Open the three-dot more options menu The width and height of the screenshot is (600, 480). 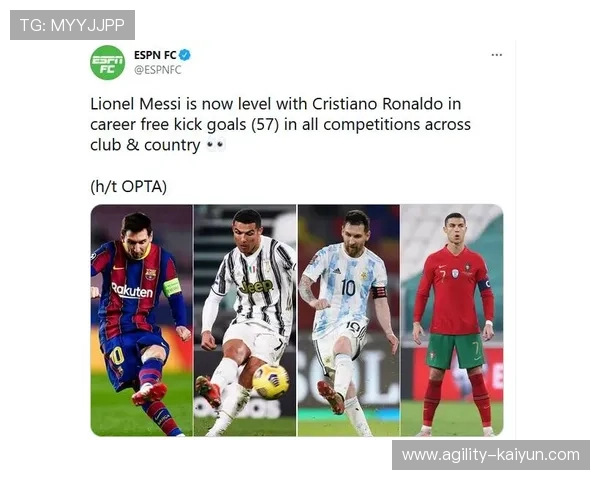pos(497,55)
